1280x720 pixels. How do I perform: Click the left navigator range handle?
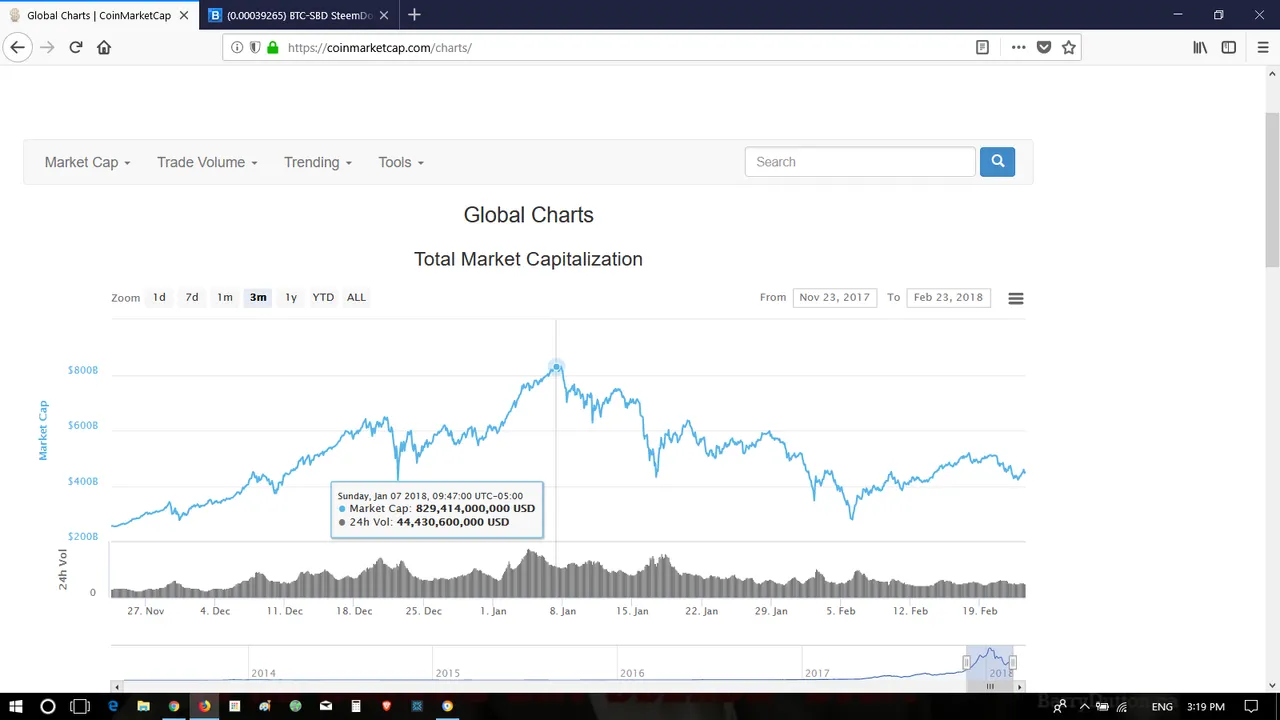pos(966,662)
